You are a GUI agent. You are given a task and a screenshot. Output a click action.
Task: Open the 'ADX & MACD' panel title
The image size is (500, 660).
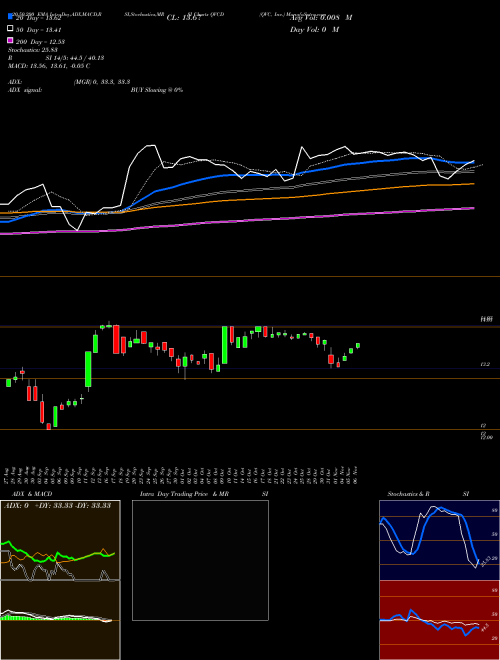[32, 494]
